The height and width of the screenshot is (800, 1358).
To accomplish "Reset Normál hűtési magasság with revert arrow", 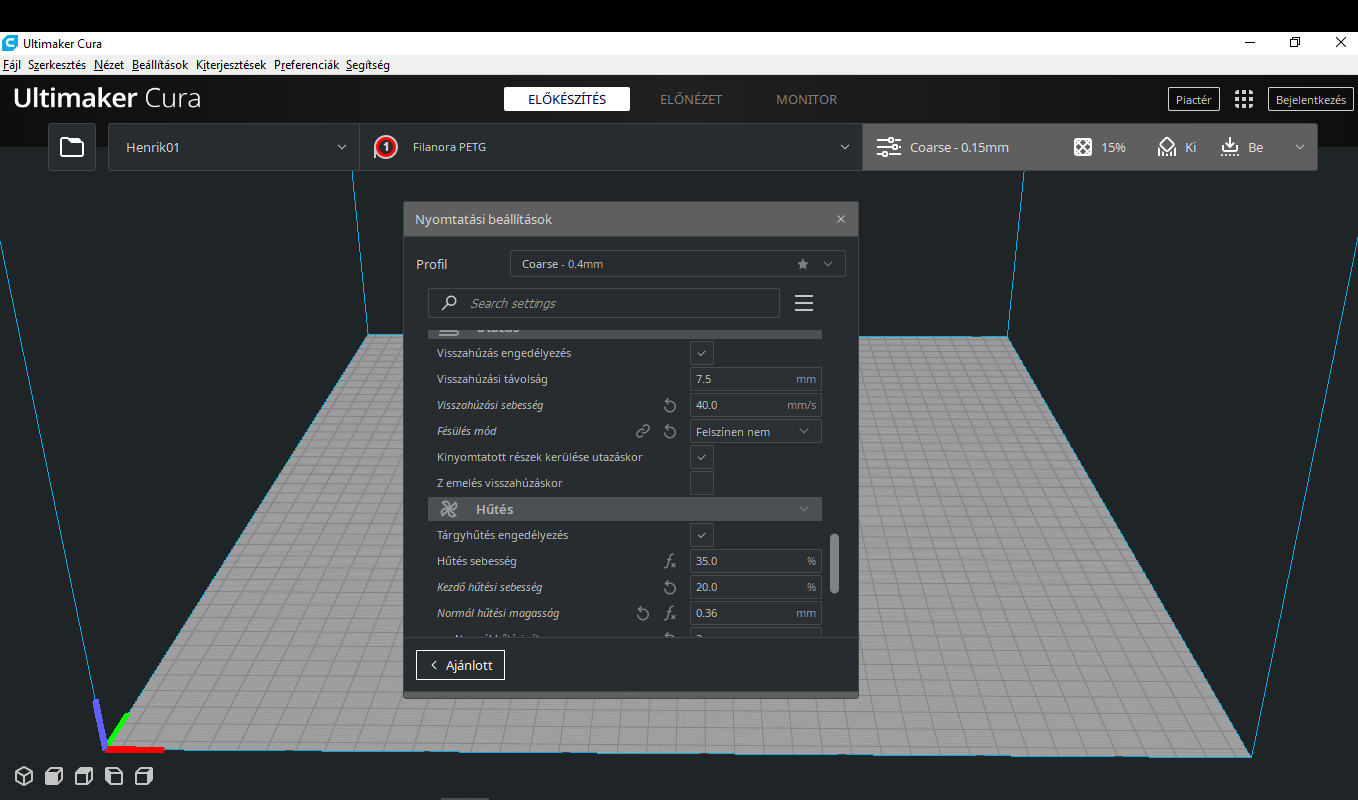I will tap(643, 613).
